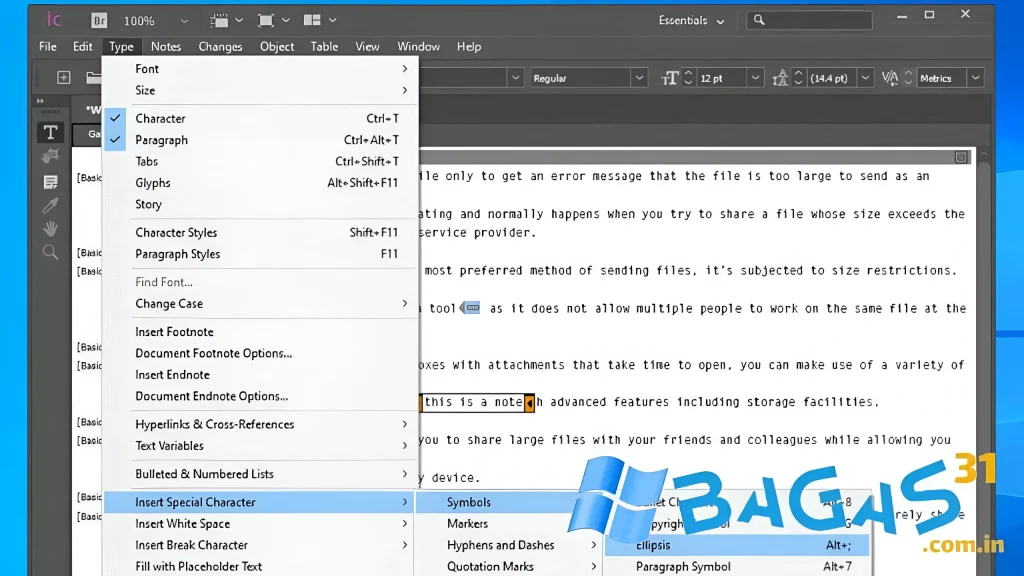Image resolution: width=1024 pixels, height=576 pixels.
Task: Choose Fill with Placeholder Text
Action: 260,567
